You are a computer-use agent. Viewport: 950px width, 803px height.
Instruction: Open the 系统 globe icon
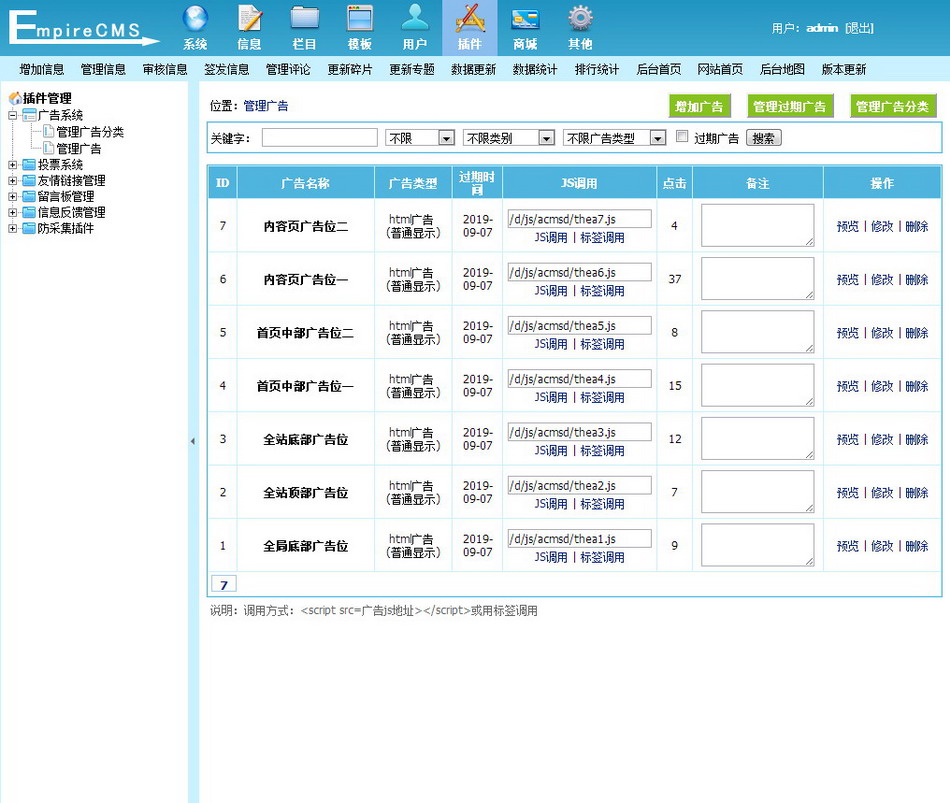[x=195, y=19]
